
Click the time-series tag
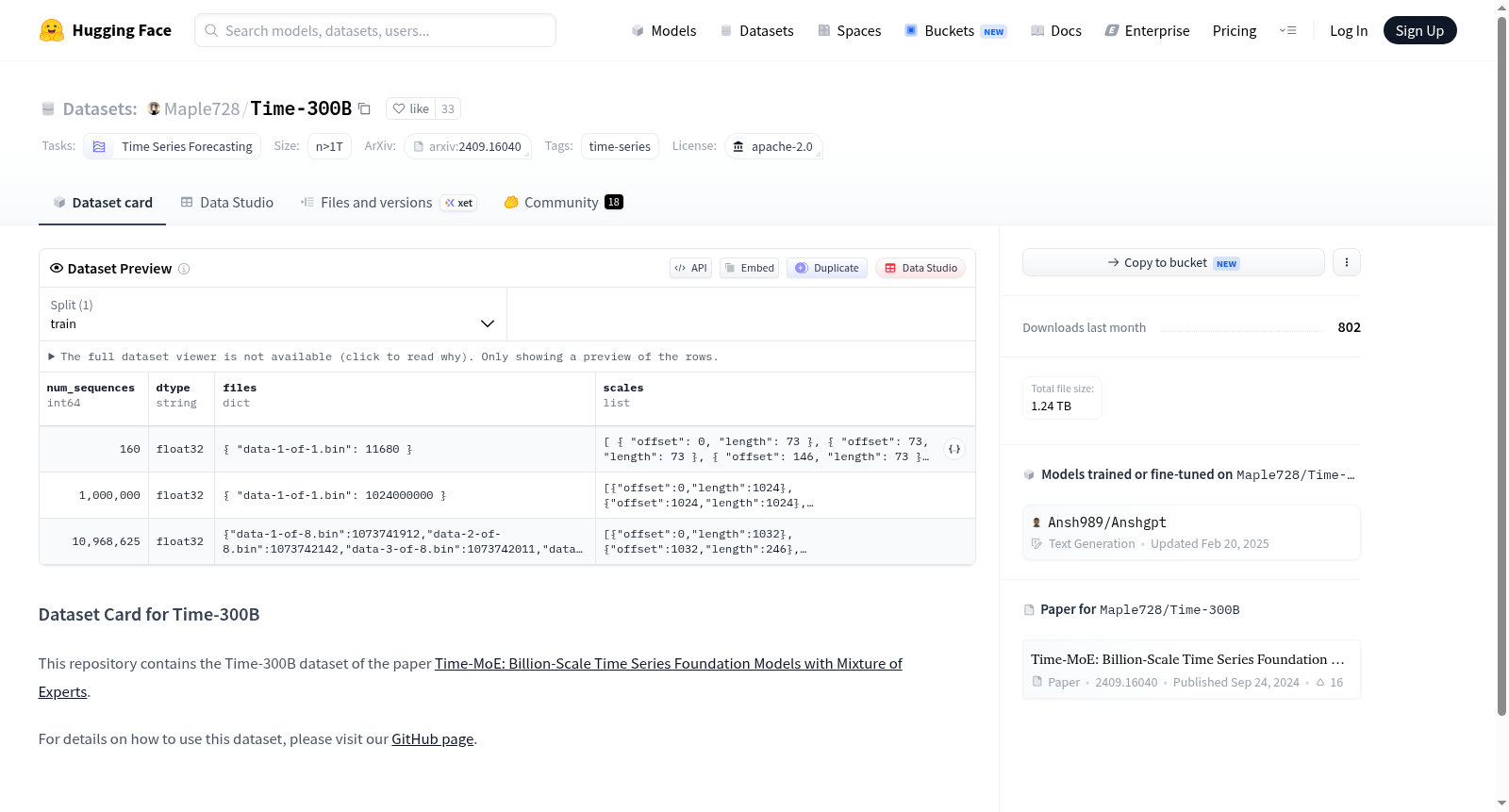(x=620, y=146)
